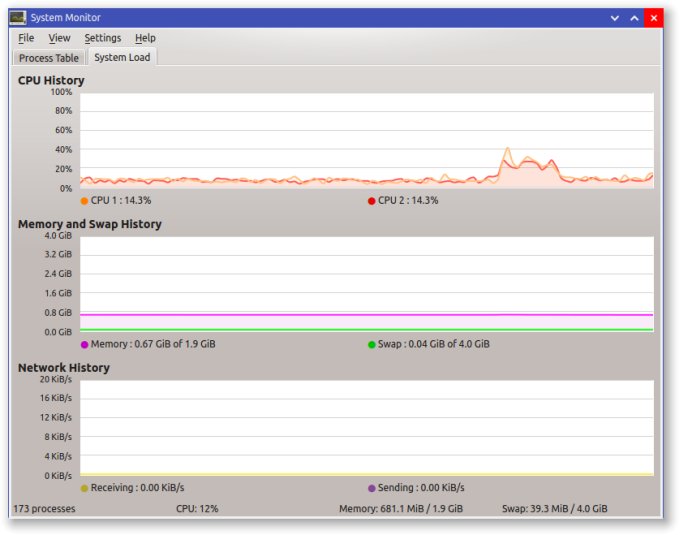
Task: Minimize the System Monitor window
Action: coord(615,18)
